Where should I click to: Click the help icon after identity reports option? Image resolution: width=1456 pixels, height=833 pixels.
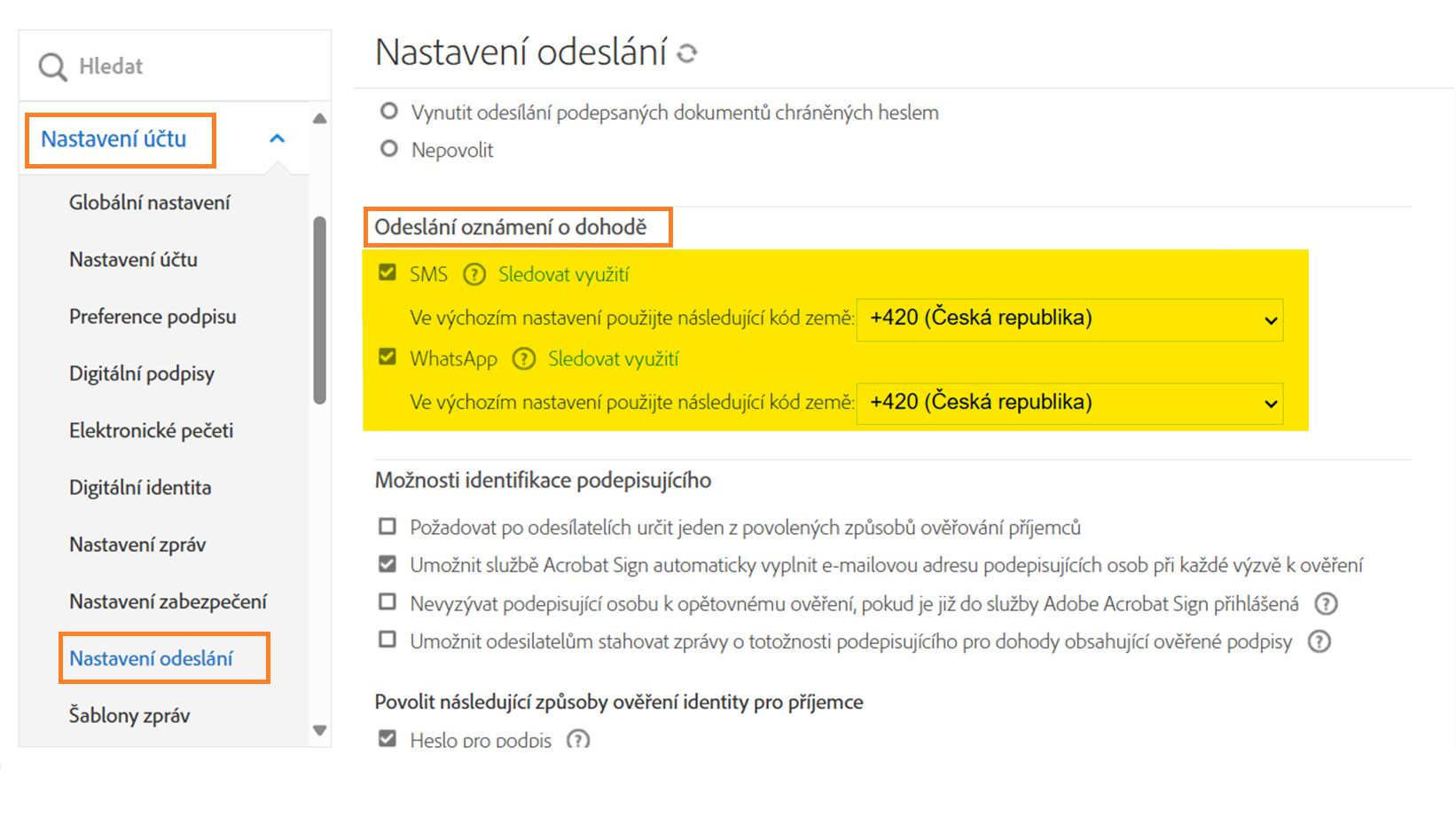pos(1319,641)
